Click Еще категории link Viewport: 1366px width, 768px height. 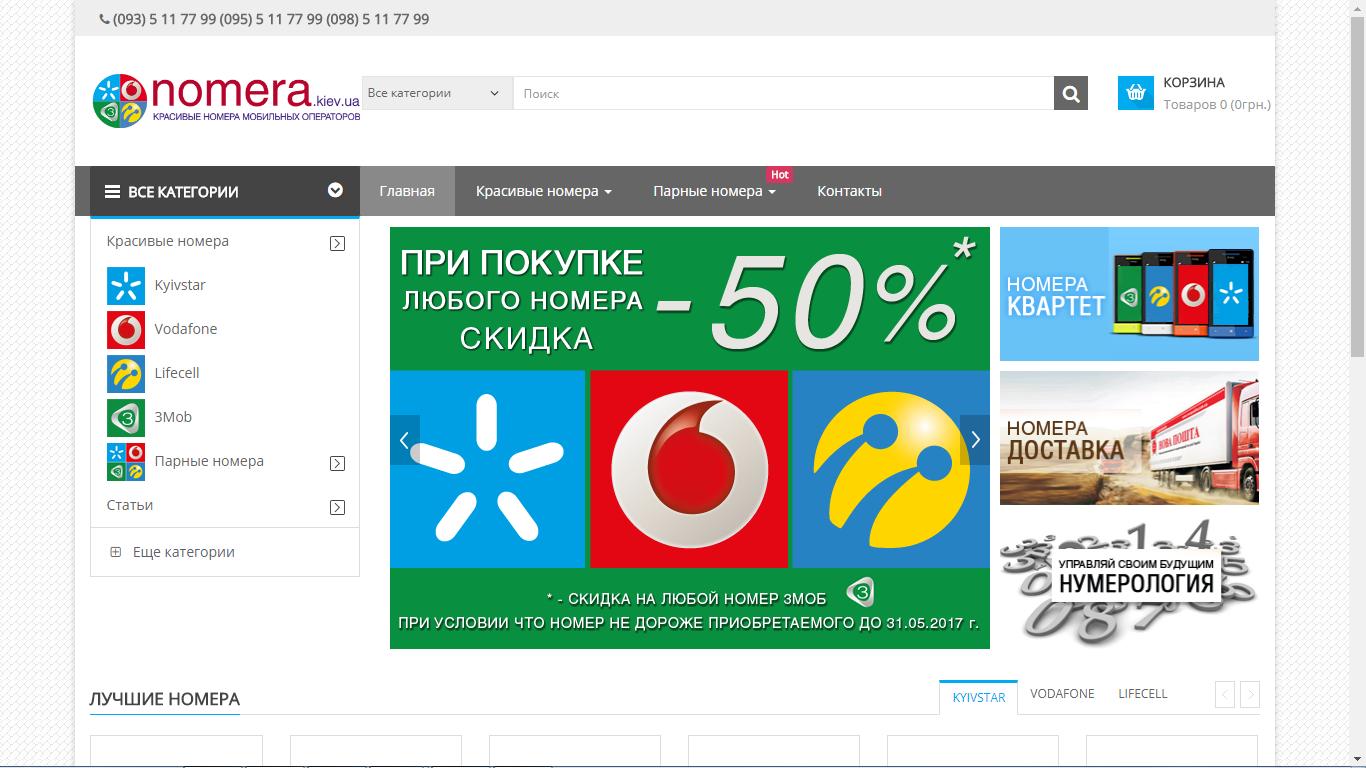184,552
